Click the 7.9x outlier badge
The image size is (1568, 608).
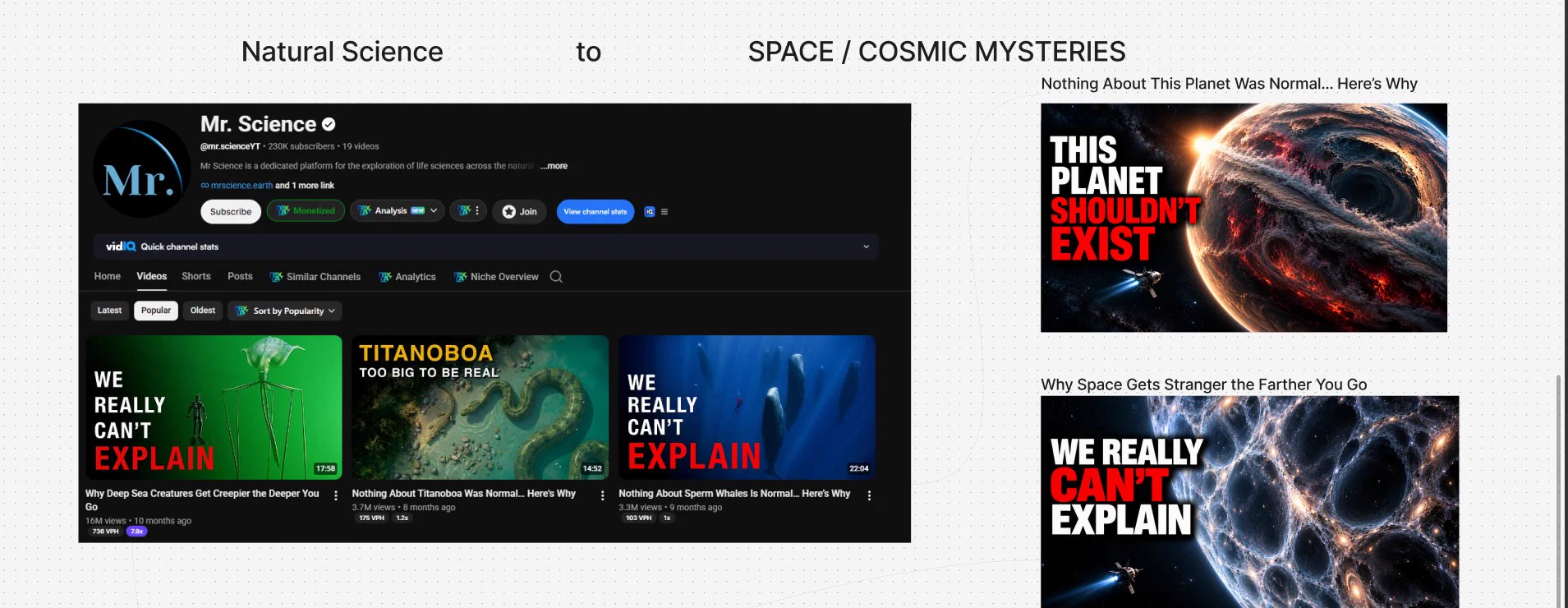click(x=137, y=532)
